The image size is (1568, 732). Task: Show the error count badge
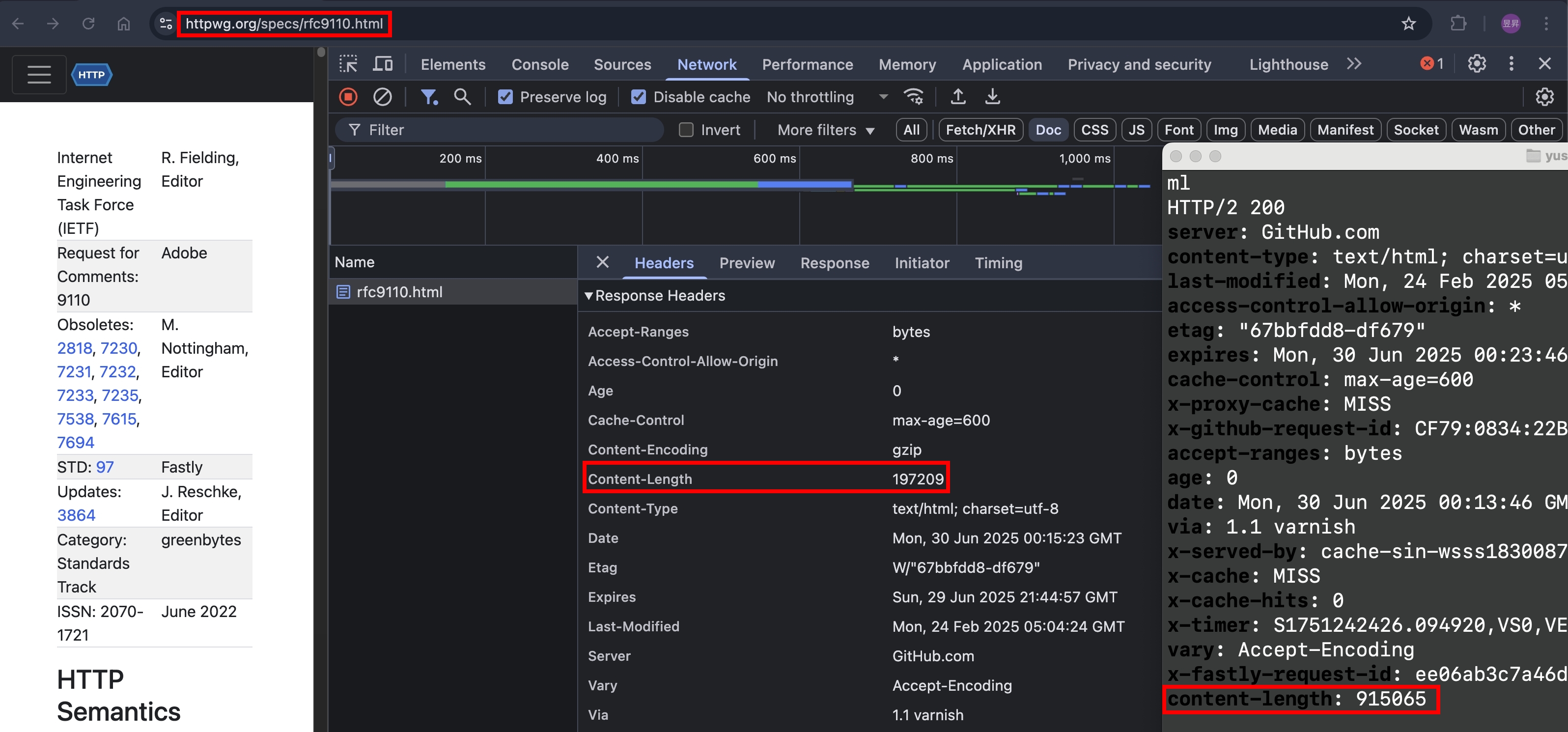click(x=1431, y=63)
